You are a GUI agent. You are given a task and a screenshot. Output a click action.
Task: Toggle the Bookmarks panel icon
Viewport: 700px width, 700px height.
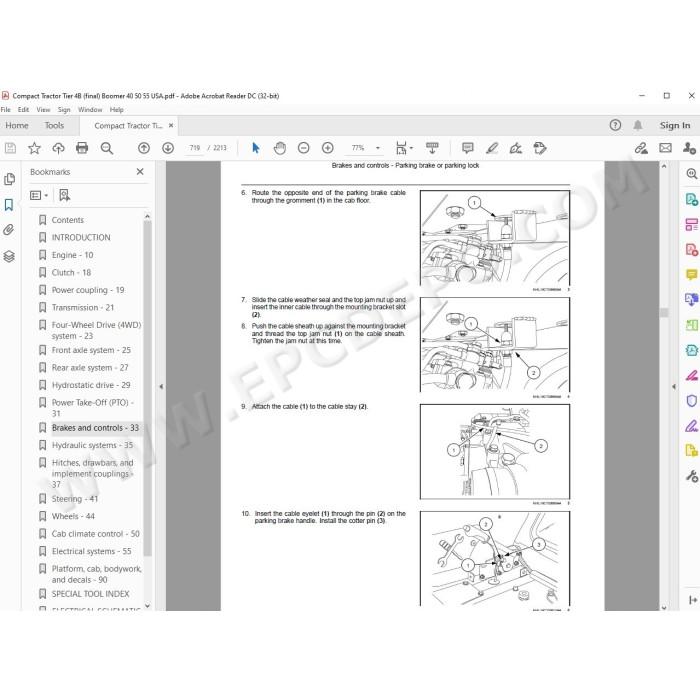[9, 205]
